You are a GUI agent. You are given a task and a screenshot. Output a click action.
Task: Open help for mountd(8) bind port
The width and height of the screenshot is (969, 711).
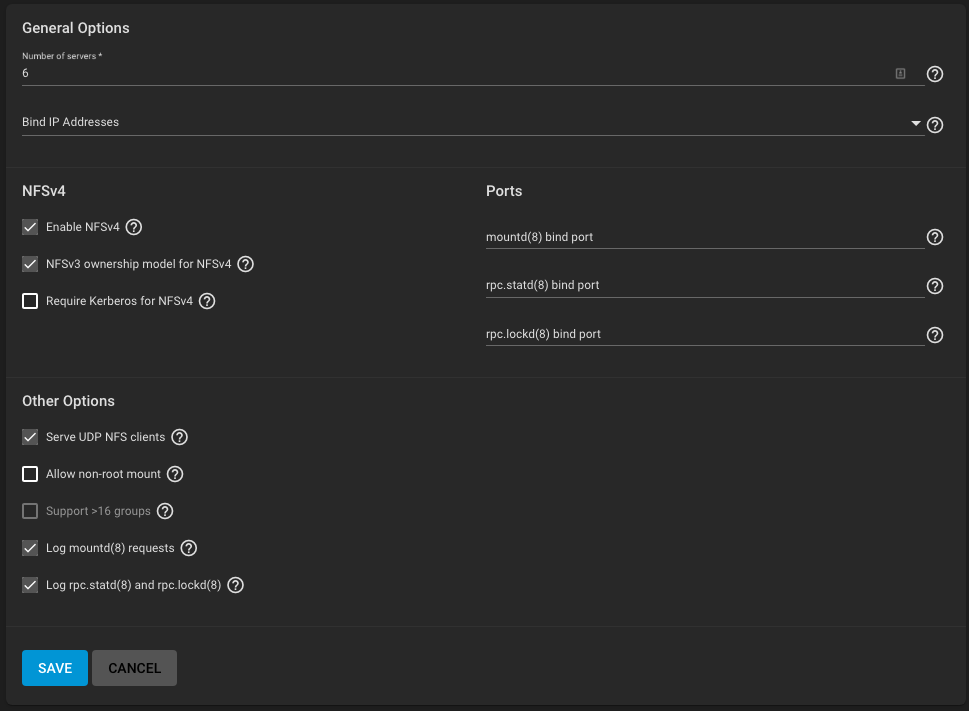[x=934, y=237]
